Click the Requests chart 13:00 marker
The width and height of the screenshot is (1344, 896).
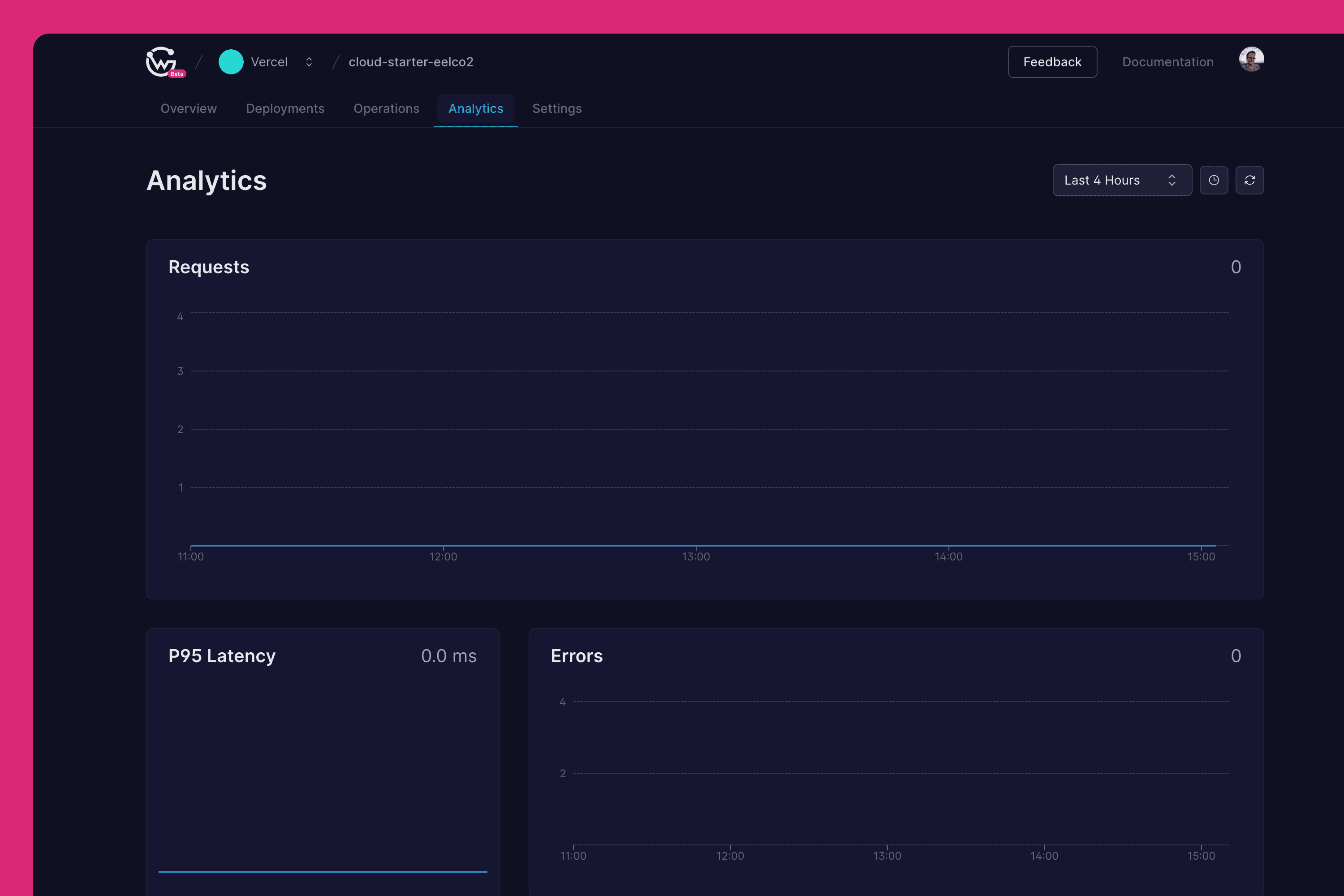(x=696, y=556)
